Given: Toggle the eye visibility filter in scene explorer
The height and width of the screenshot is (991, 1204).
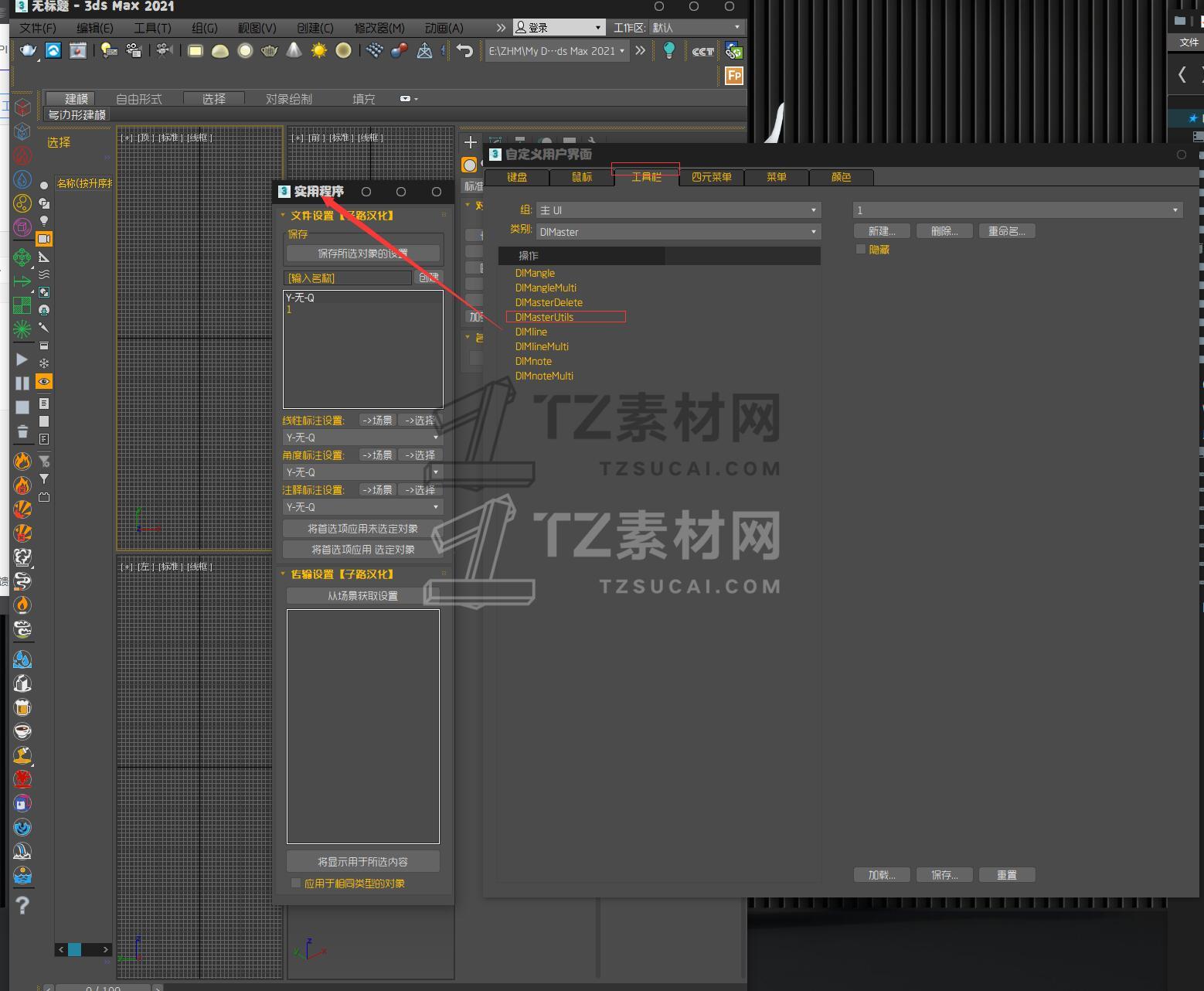Looking at the screenshot, I should click(x=44, y=382).
